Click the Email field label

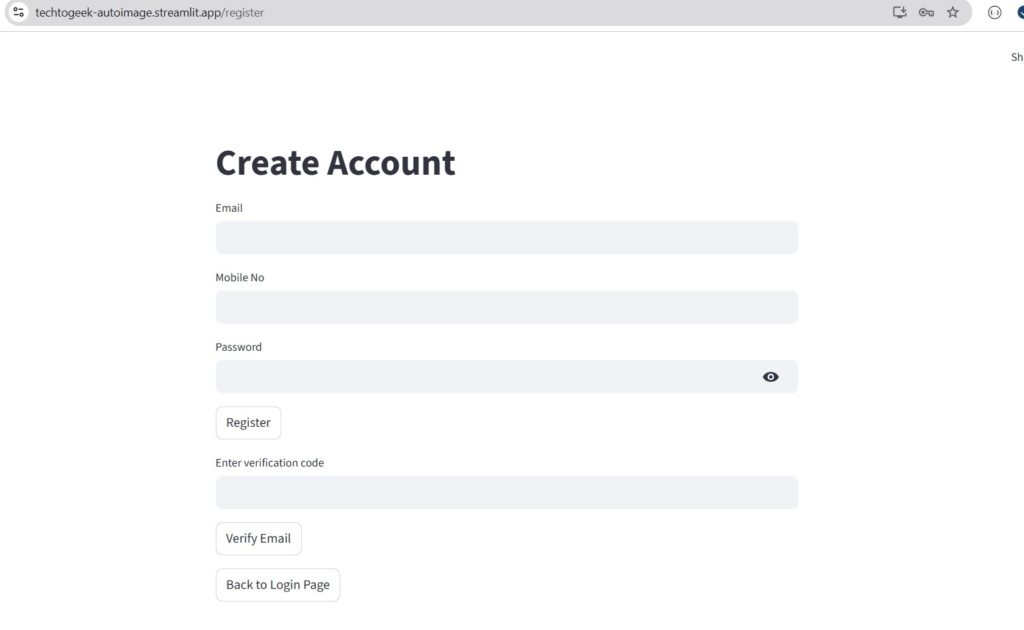(229, 208)
